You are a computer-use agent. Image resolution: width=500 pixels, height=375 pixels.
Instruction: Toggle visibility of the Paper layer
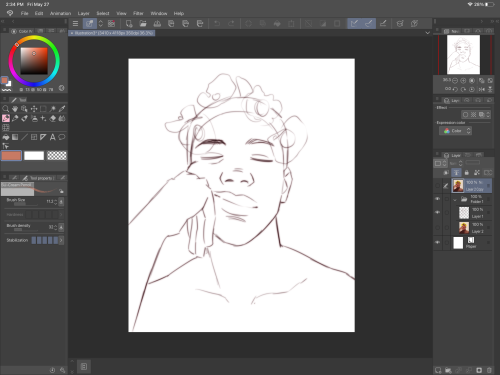coord(437,242)
